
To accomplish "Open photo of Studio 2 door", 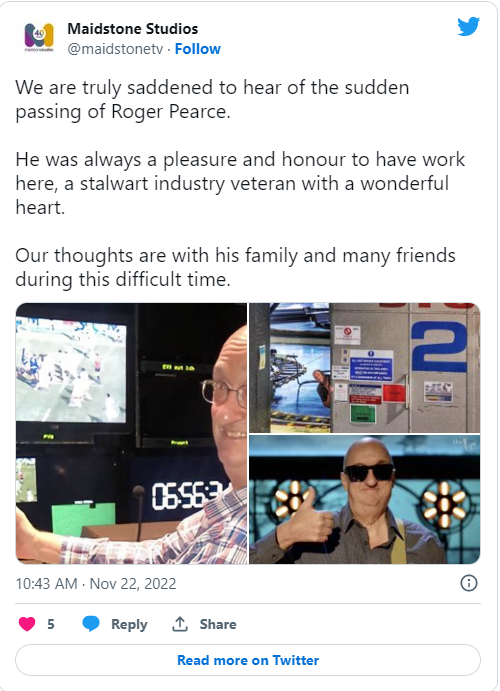I will coord(365,368).
